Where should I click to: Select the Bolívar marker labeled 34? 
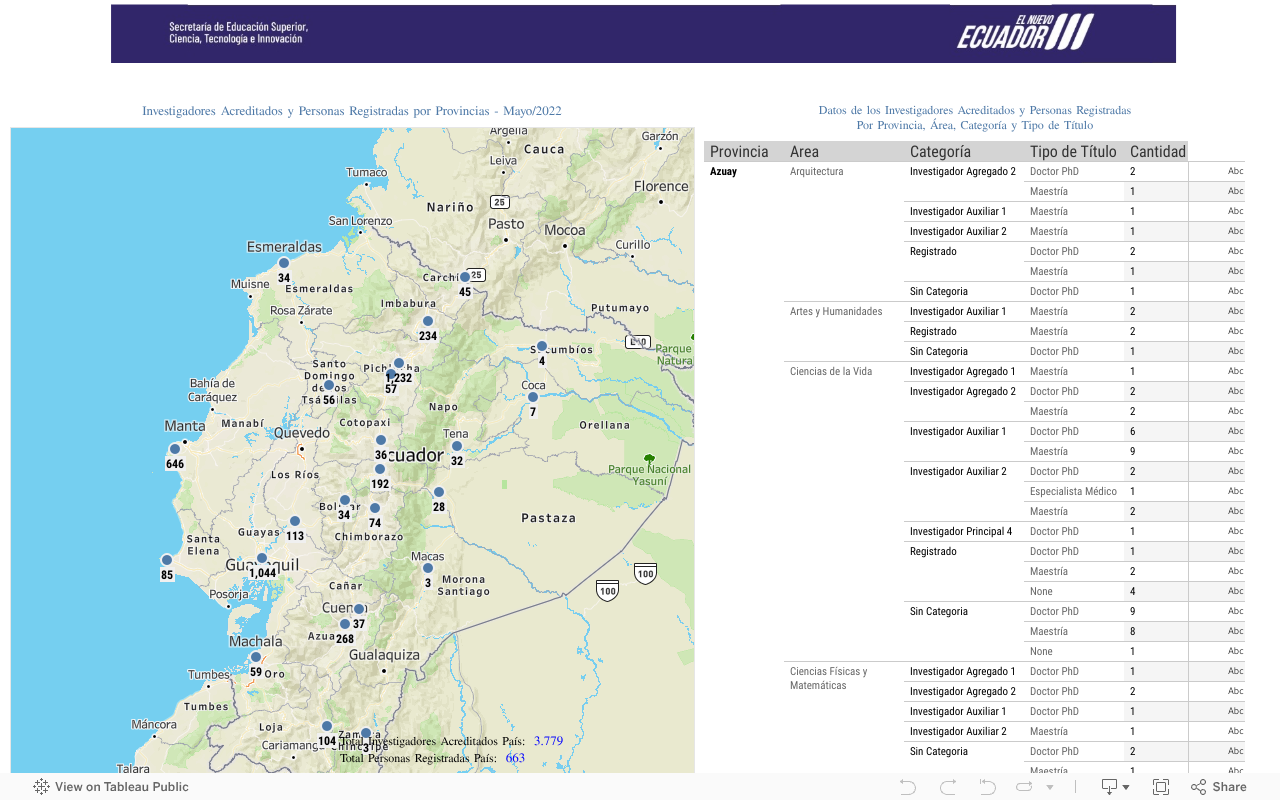pos(345,500)
